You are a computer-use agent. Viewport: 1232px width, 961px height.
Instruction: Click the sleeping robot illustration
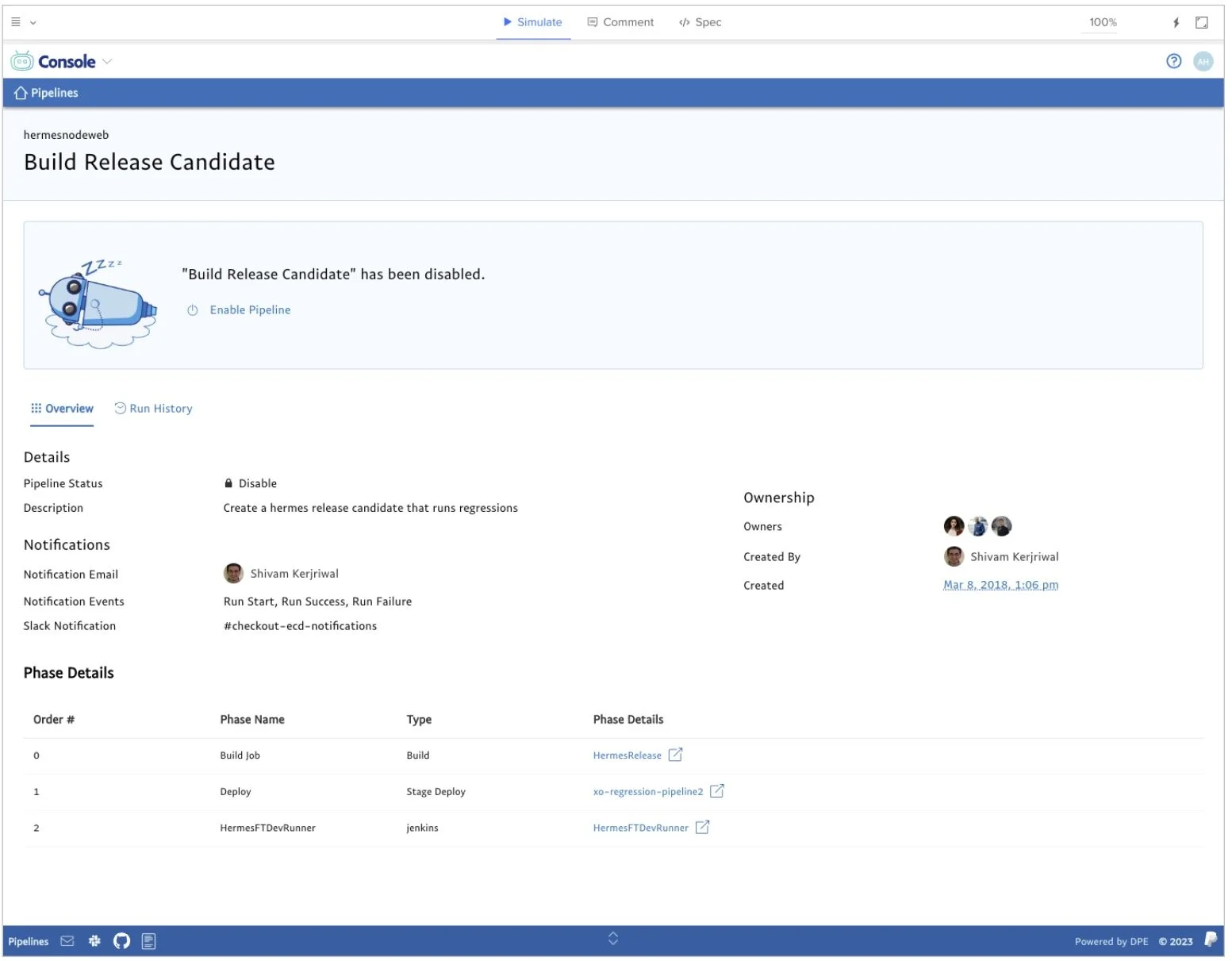click(99, 302)
